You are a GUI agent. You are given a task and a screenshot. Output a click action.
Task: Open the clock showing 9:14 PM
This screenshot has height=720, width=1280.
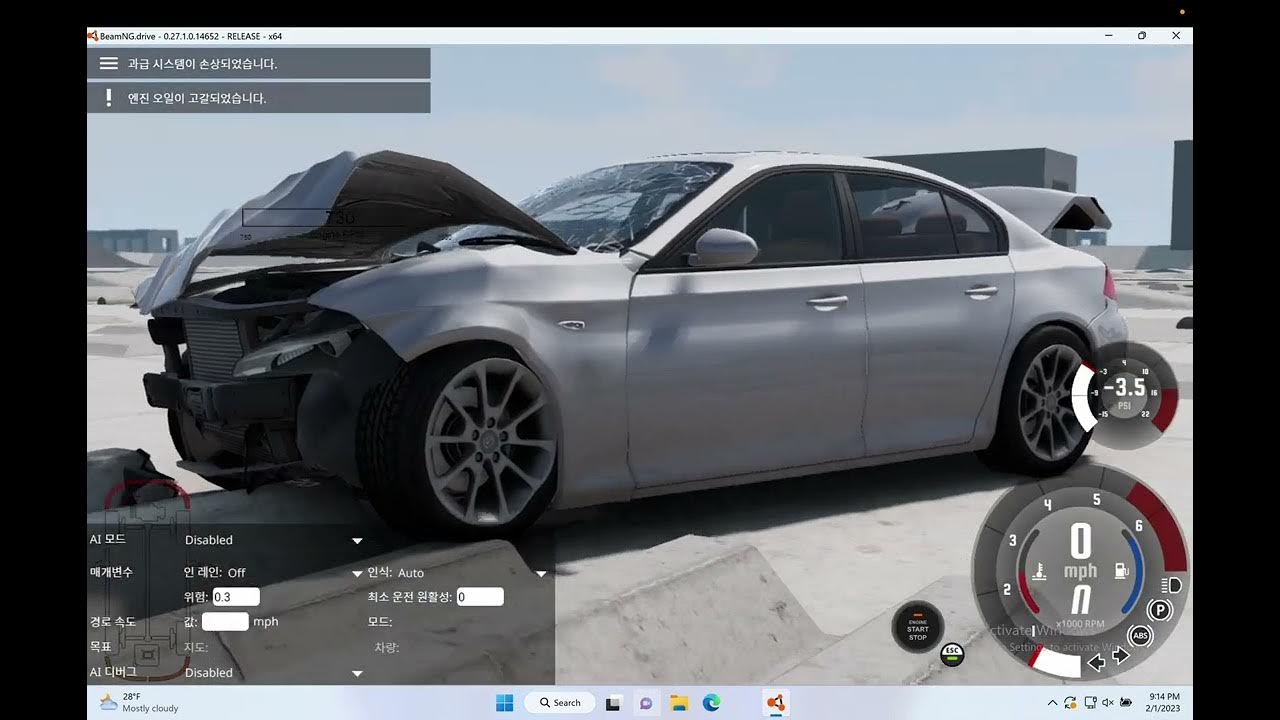(x=1164, y=703)
